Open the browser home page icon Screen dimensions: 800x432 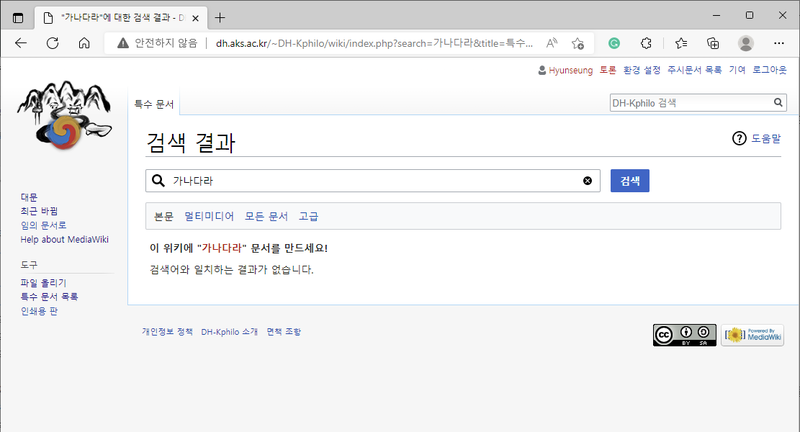84,43
